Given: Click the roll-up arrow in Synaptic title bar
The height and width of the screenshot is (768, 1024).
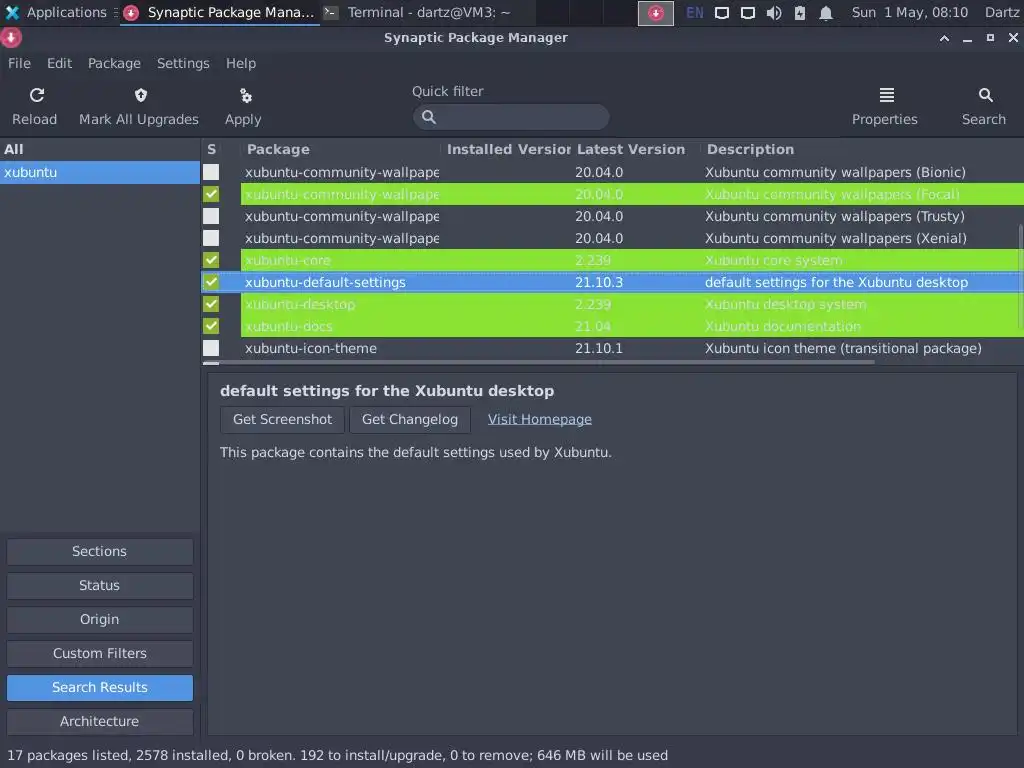Looking at the screenshot, I should coord(944,38).
